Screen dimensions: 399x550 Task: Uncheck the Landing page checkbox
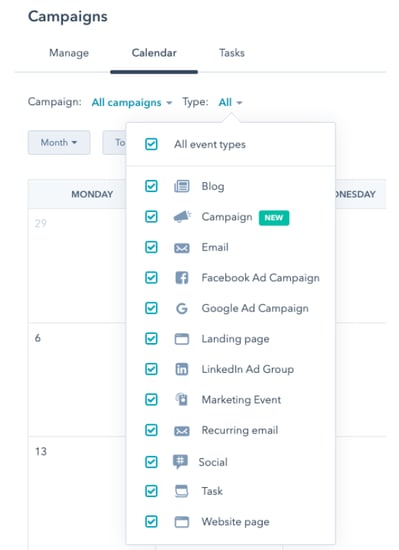pos(151,339)
